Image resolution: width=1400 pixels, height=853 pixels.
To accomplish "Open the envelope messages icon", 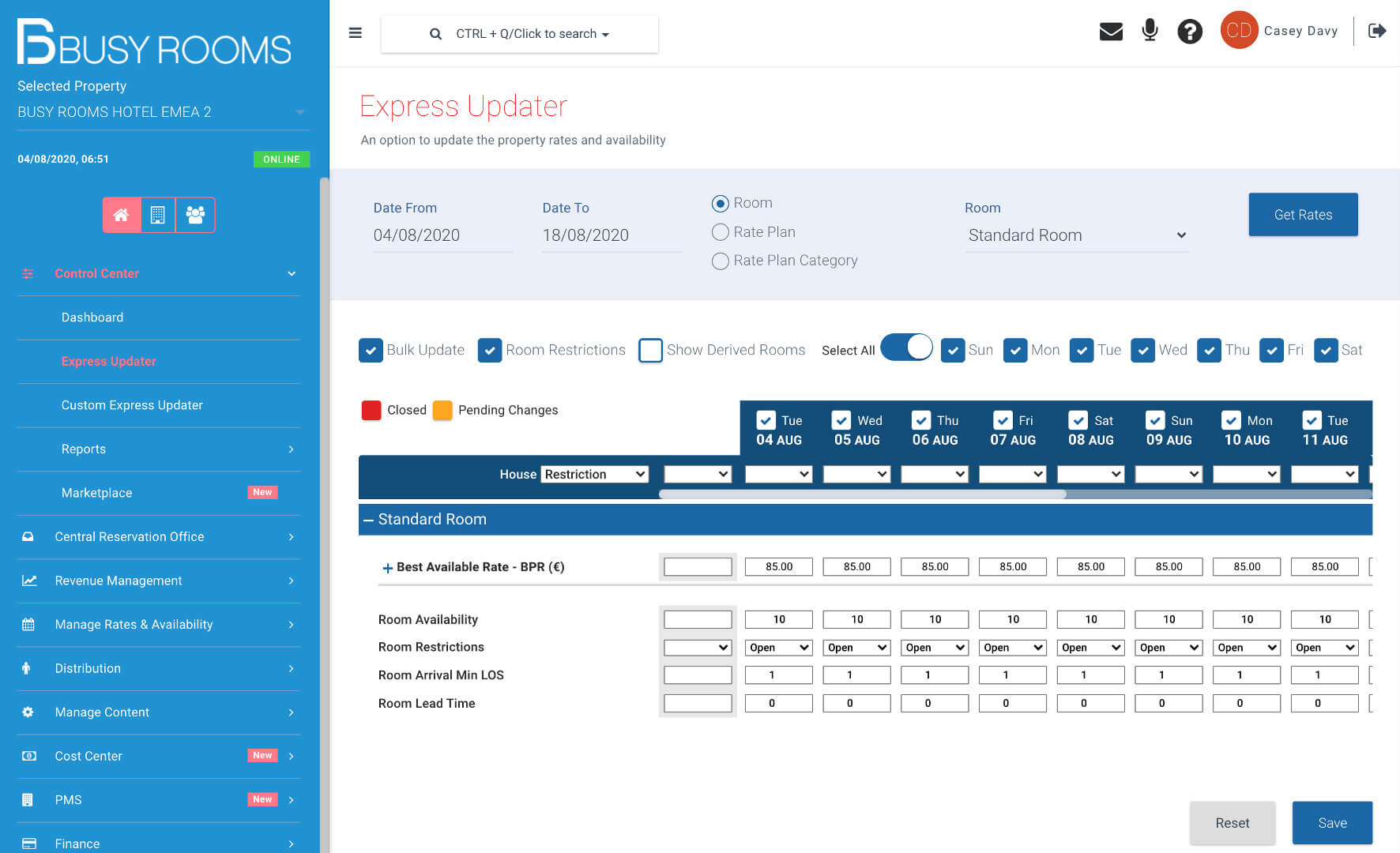I will pos(1111,32).
